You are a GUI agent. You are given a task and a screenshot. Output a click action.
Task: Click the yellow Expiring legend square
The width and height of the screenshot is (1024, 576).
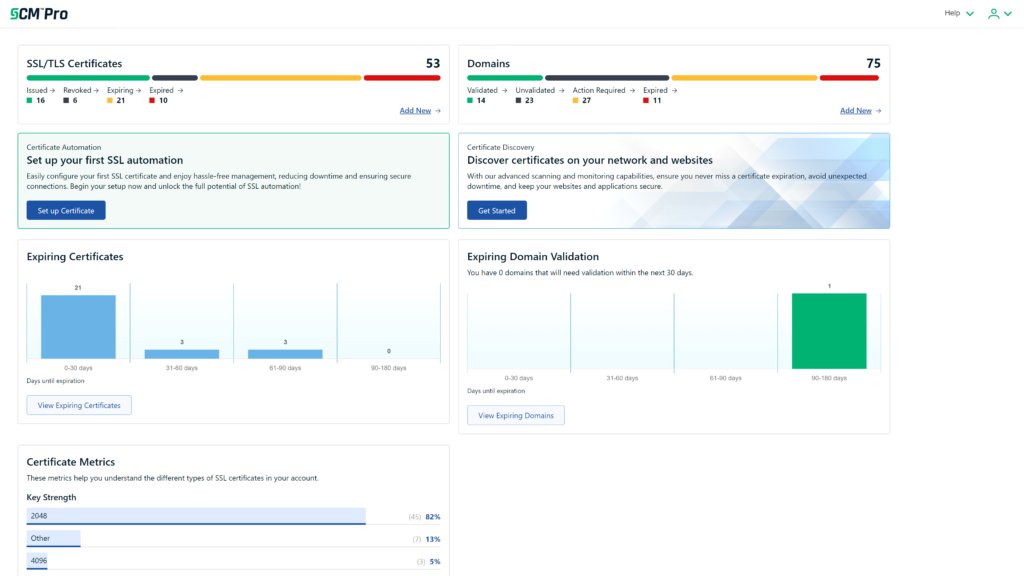[109, 99]
